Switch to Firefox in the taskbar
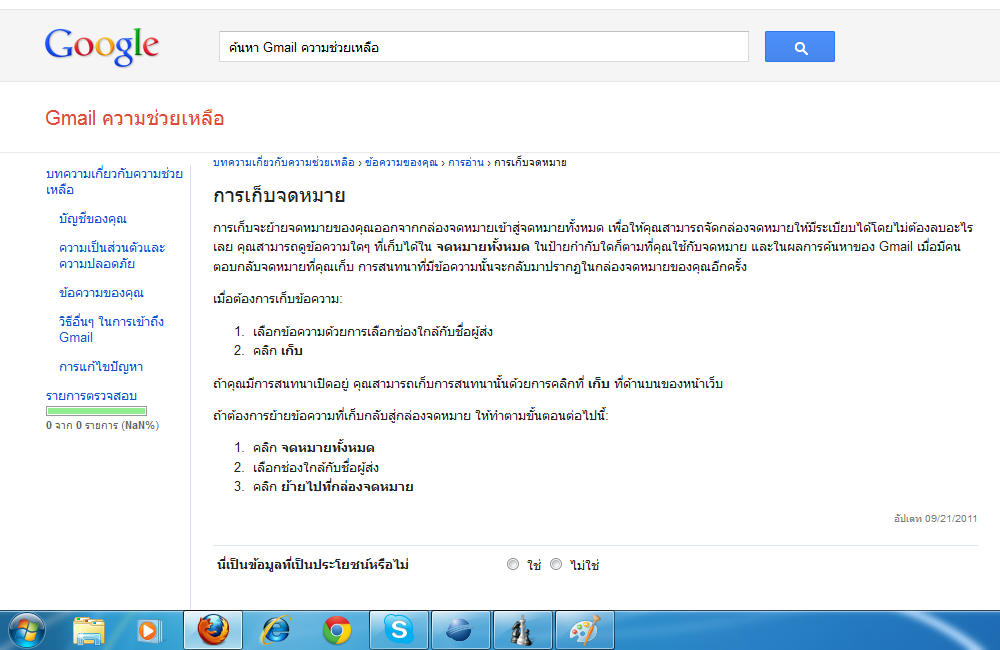 click(213, 630)
